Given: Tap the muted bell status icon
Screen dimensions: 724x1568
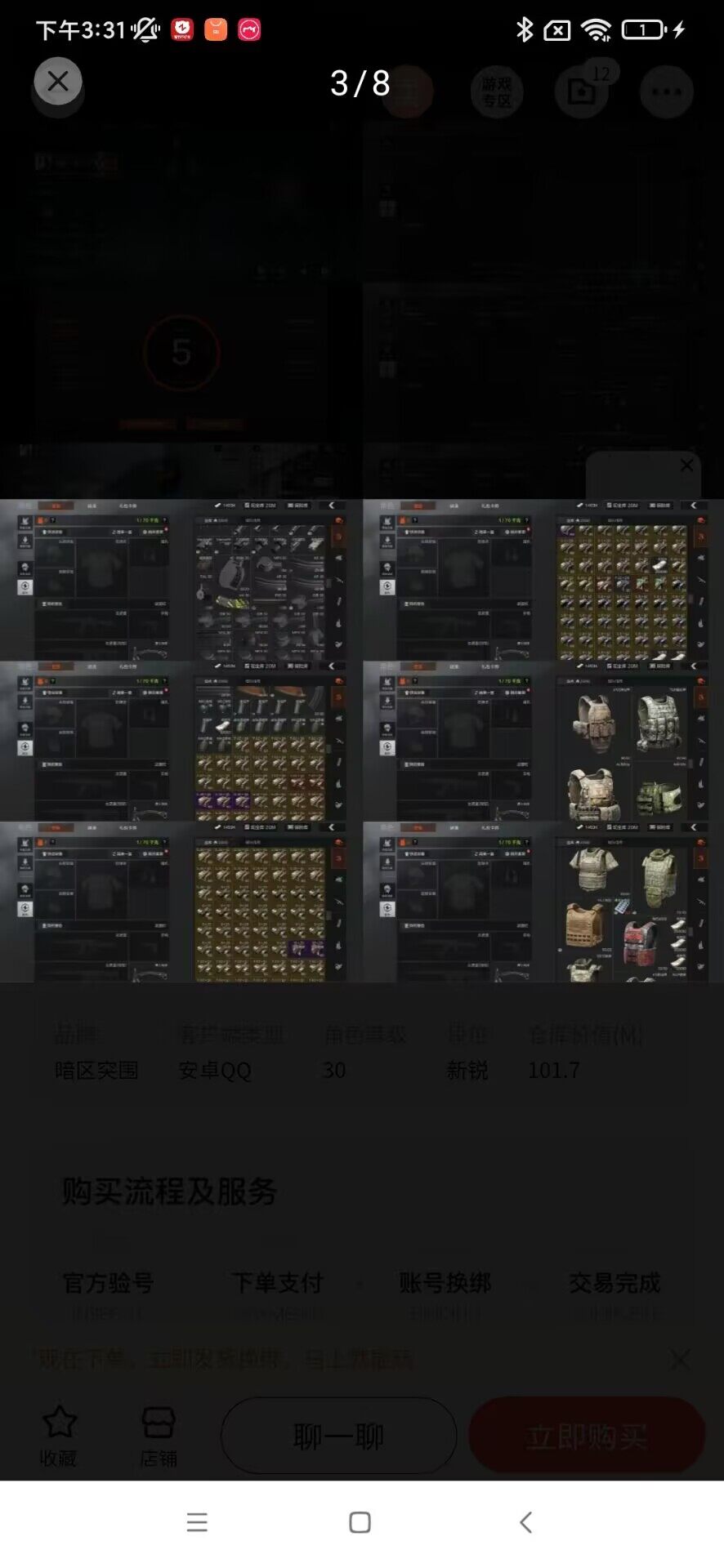Looking at the screenshot, I should click(x=145, y=30).
